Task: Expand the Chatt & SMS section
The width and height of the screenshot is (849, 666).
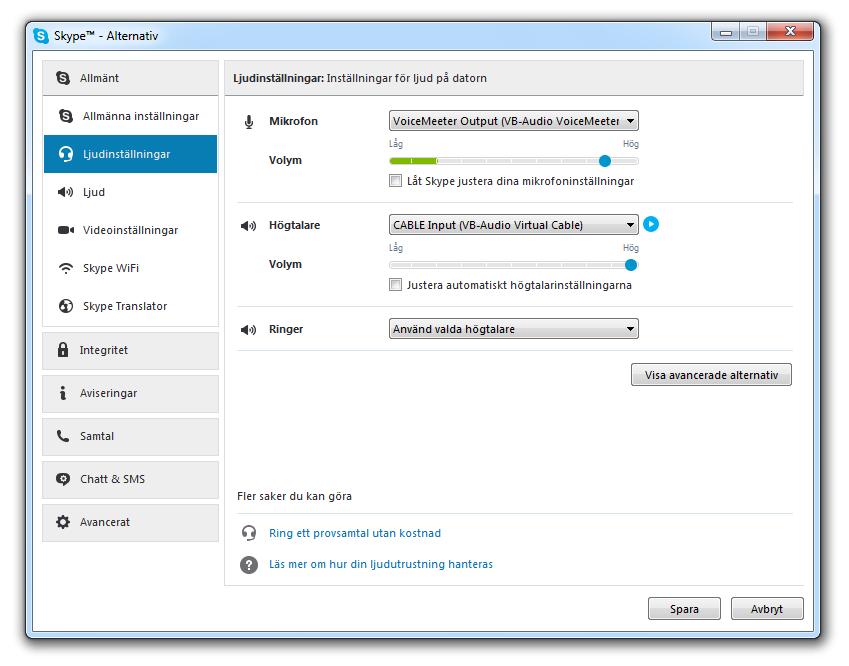Action: pos(130,480)
